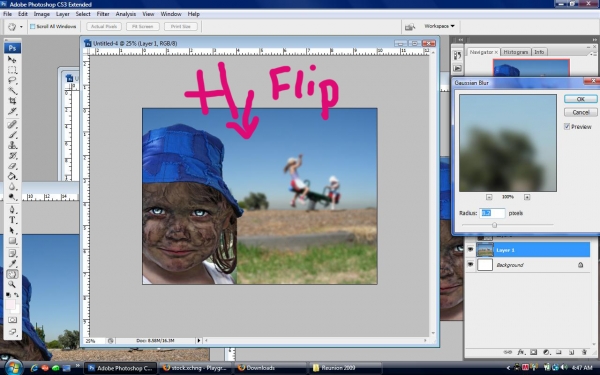
Task: Open the Layer menu
Action: point(63,14)
